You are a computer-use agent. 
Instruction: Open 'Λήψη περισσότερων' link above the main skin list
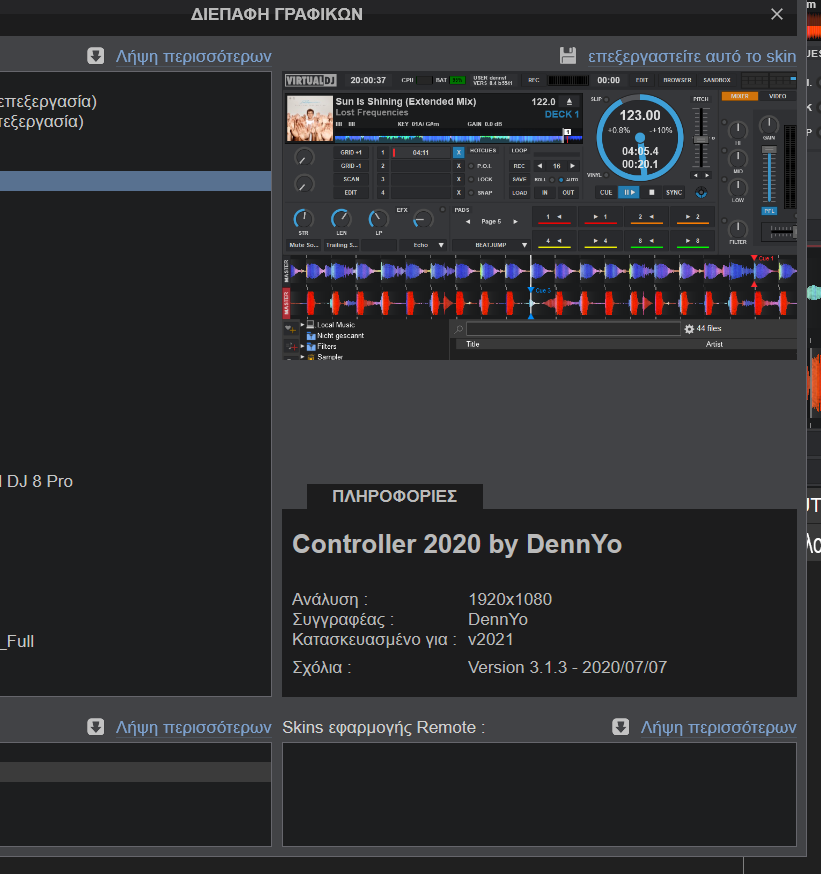point(193,56)
